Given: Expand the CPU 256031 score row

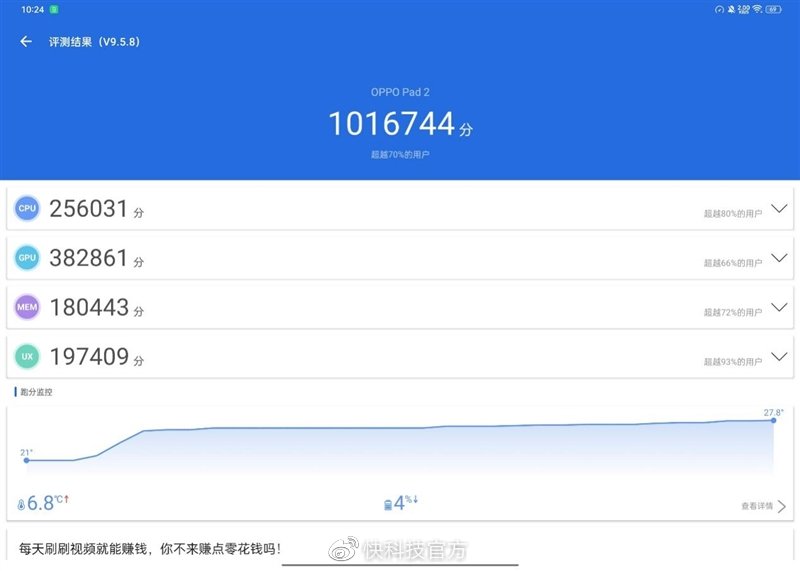Looking at the screenshot, I should (x=779, y=208).
